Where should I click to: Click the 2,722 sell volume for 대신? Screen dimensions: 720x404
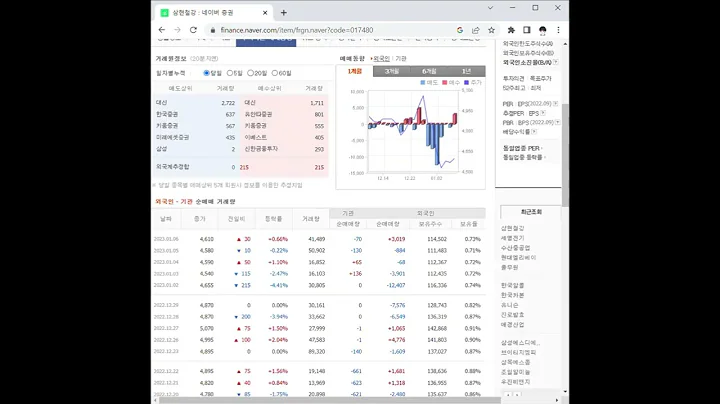[228, 103]
